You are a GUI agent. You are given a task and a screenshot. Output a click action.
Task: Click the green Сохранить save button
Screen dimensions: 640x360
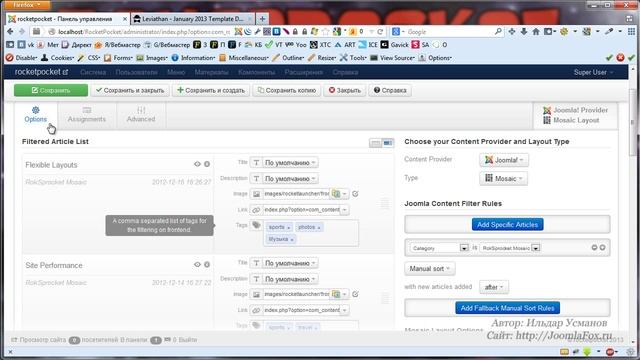(51, 90)
